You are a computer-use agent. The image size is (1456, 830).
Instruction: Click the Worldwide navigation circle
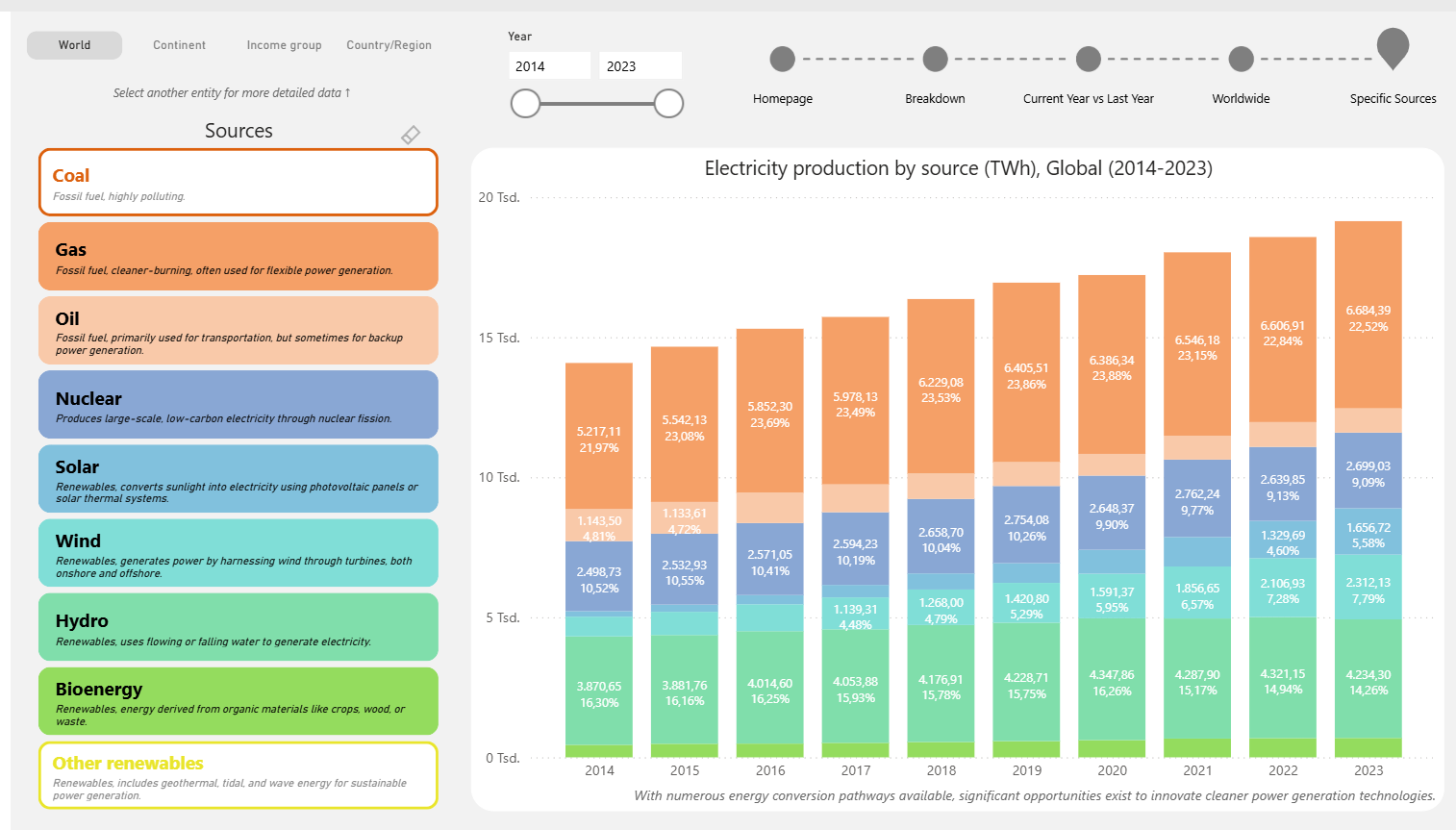coord(1241,60)
